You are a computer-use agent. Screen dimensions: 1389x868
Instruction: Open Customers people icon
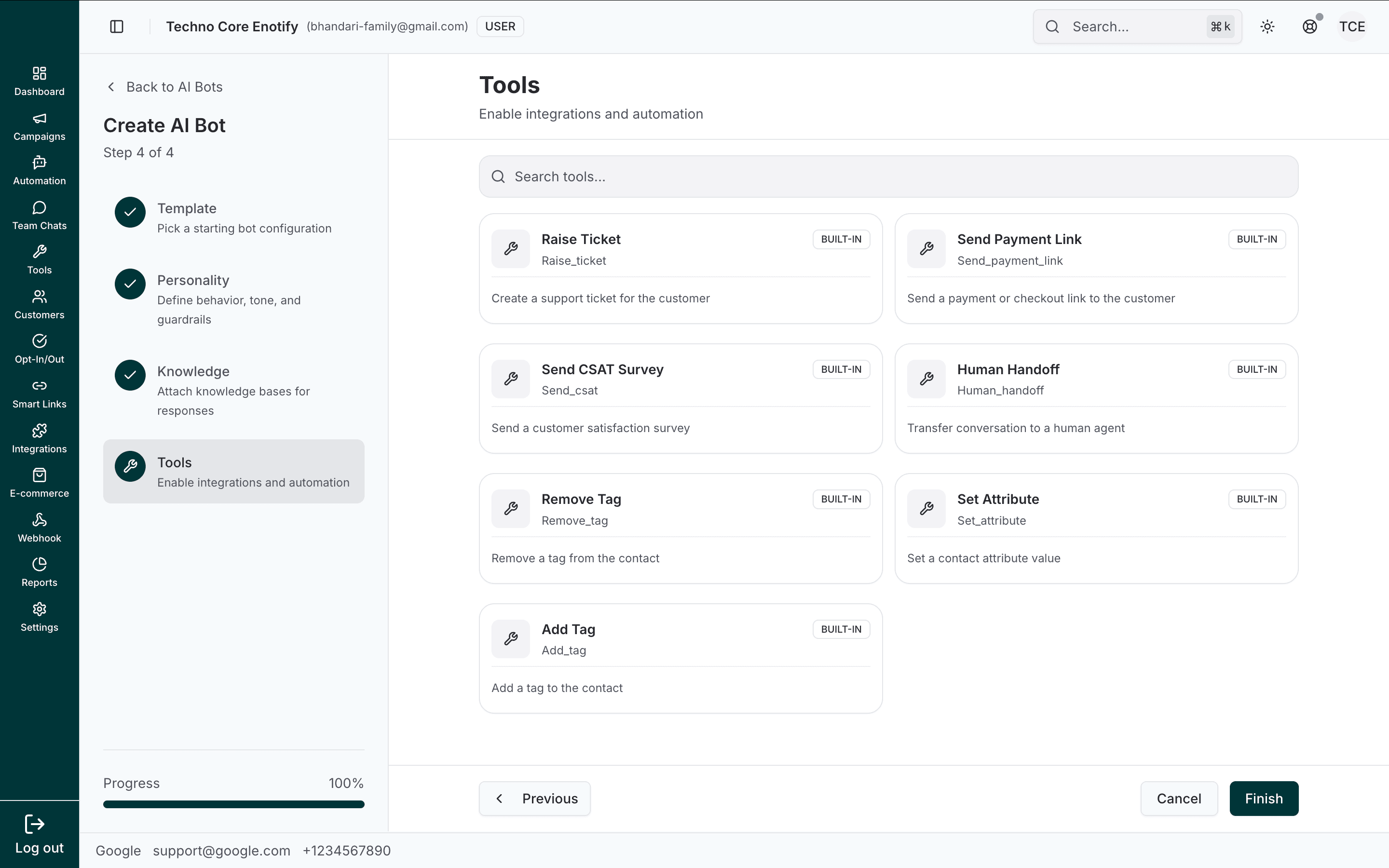point(39,296)
